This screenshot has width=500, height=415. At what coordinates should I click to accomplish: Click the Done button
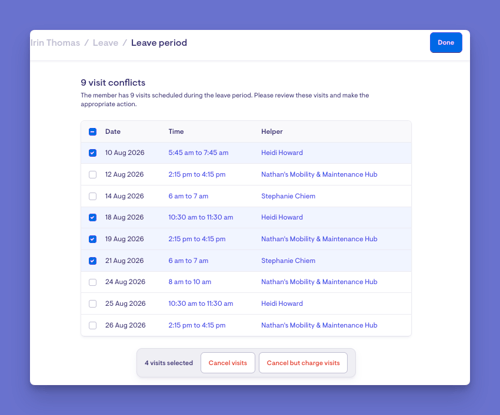(446, 43)
